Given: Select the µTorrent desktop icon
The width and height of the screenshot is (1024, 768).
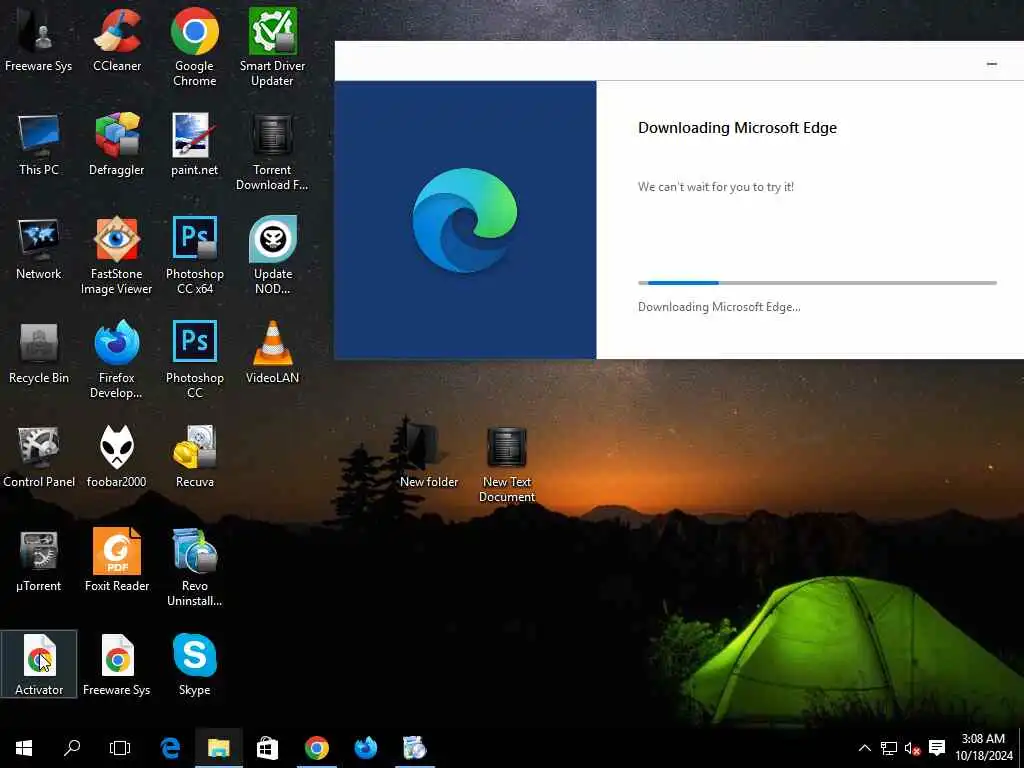Looking at the screenshot, I should pyautogui.click(x=39, y=560).
